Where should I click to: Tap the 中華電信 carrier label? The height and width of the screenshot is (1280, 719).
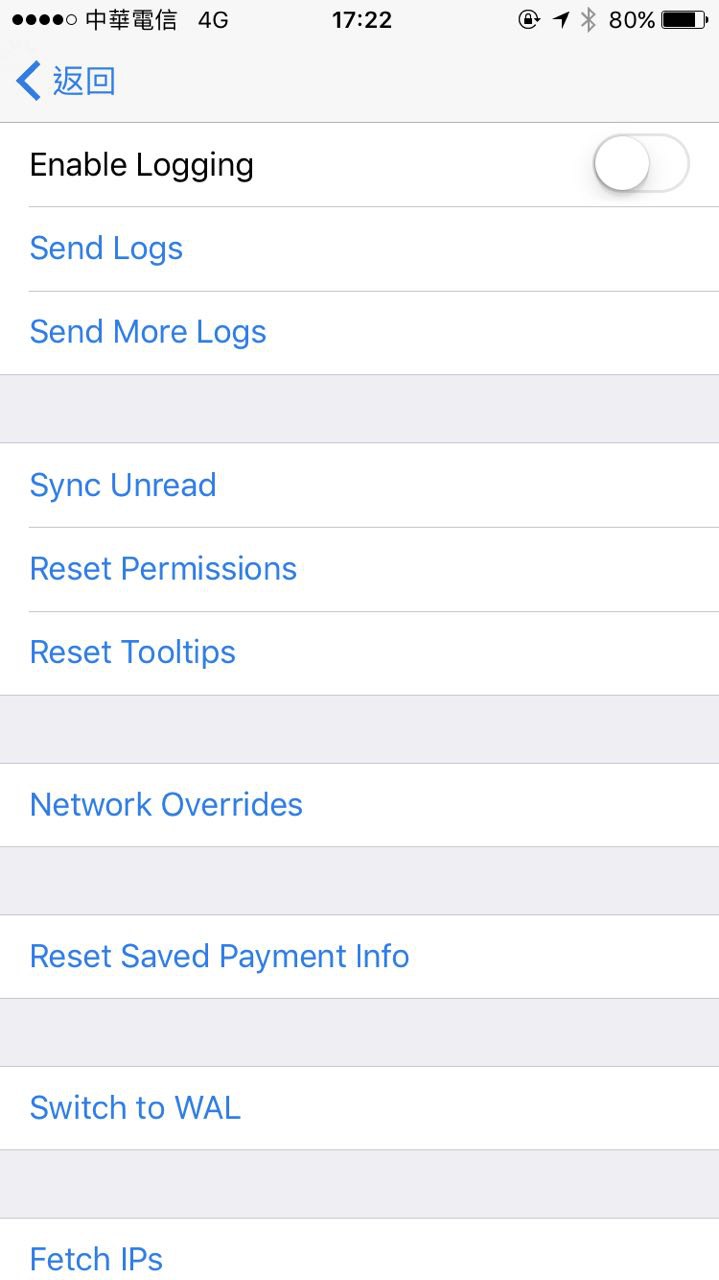point(131,20)
